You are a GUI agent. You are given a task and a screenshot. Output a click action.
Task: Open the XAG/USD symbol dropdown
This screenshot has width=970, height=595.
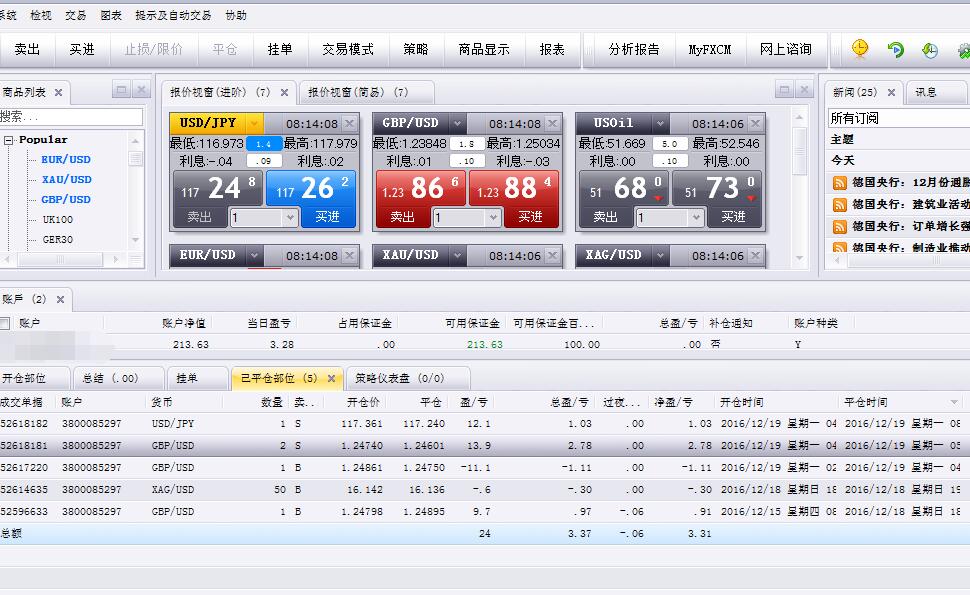[660, 255]
